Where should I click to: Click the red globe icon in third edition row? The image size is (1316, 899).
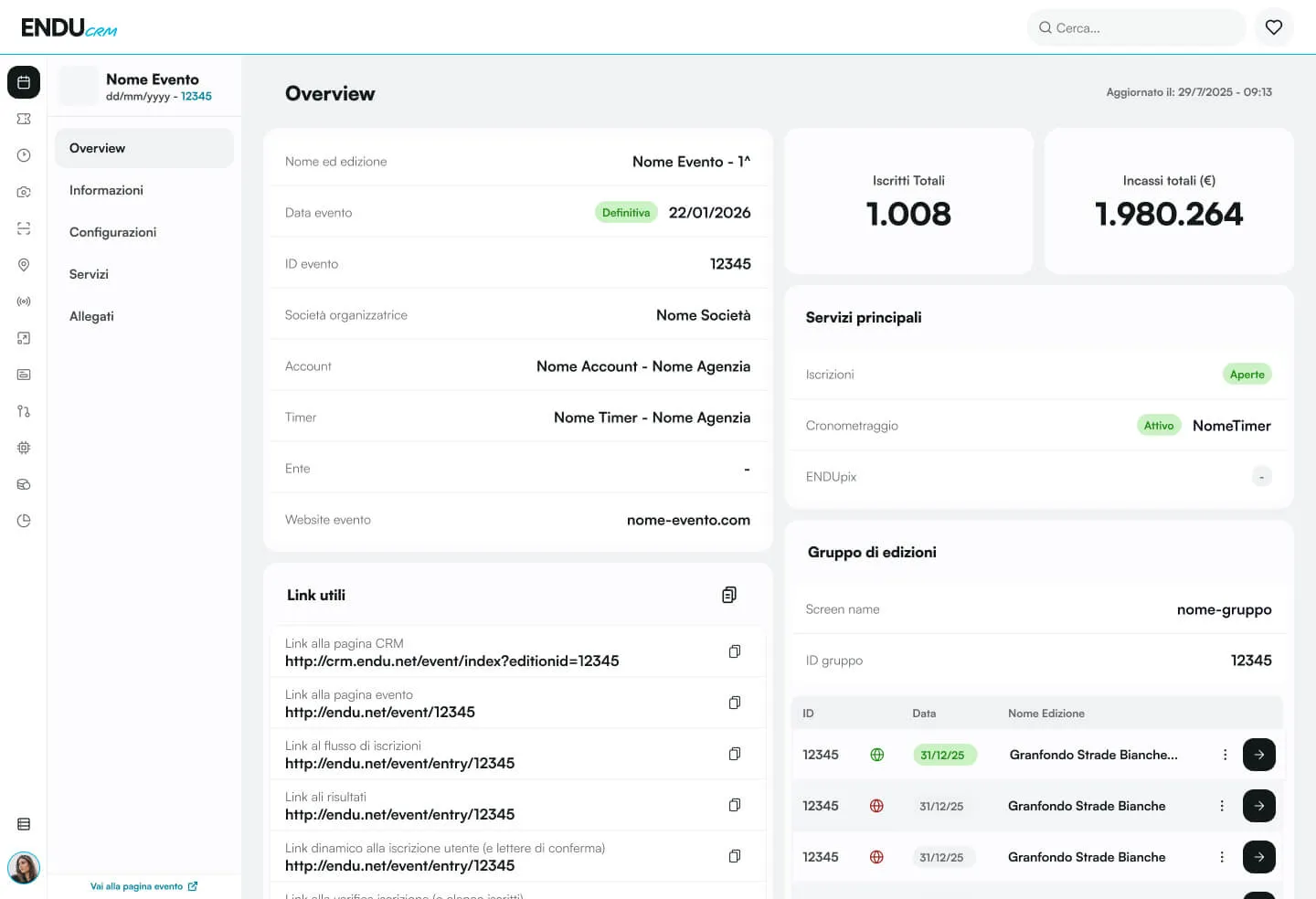[876, 857]
